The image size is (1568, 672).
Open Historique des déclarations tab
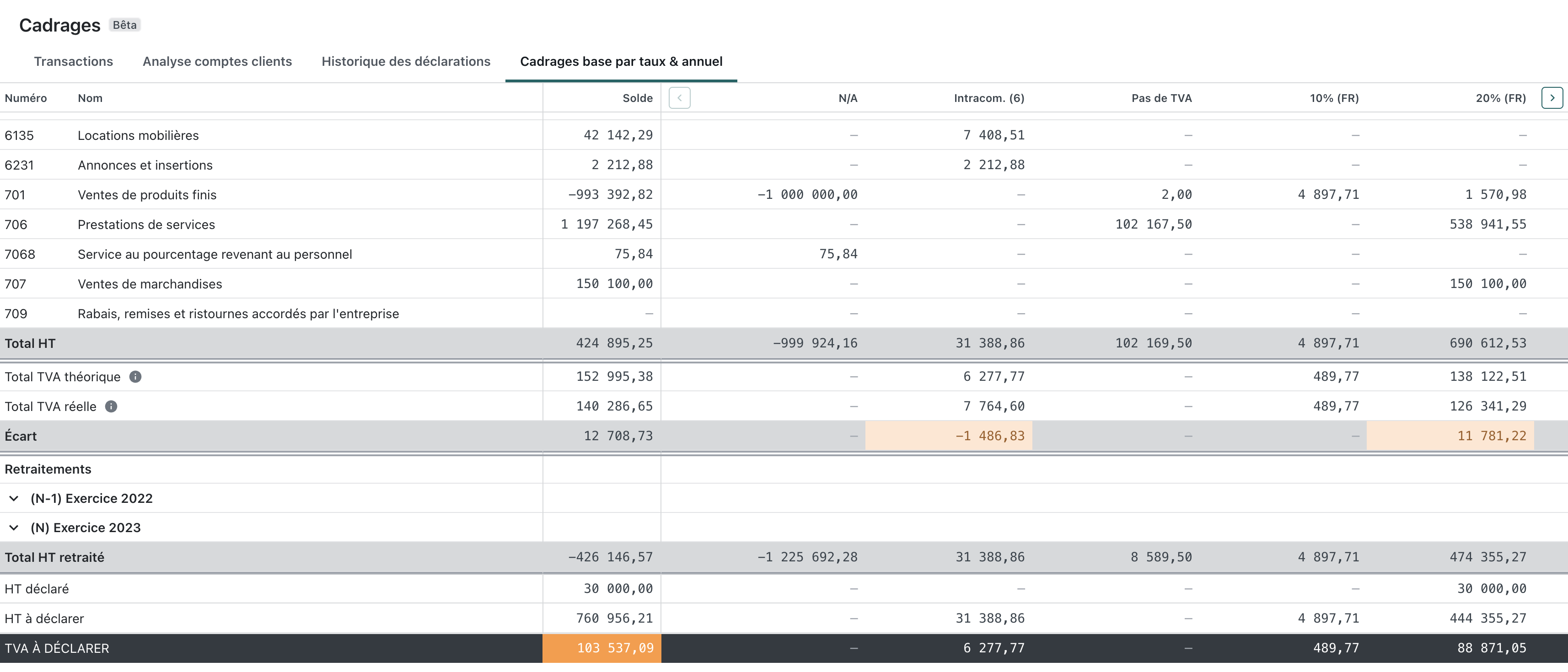tap(406, 61)
